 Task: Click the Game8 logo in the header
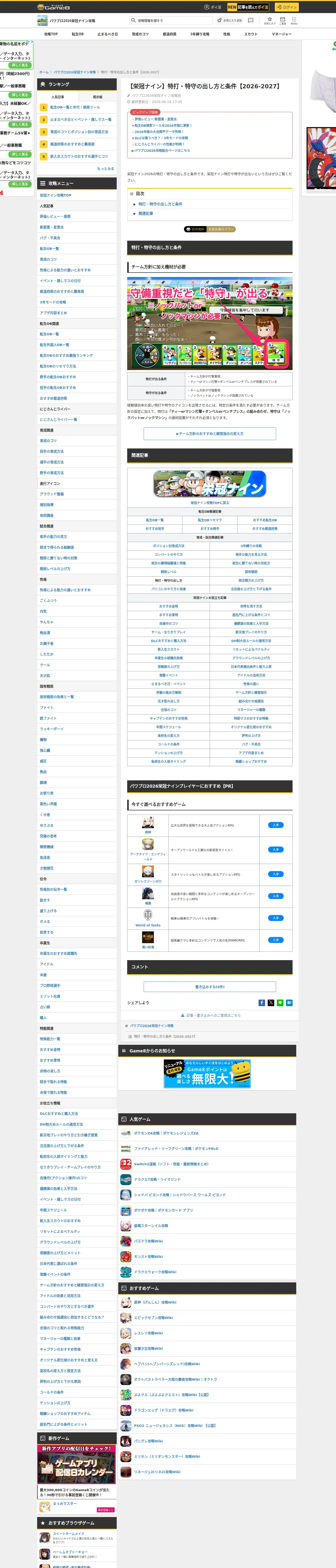pyautogui.click(x=54, y=7)
